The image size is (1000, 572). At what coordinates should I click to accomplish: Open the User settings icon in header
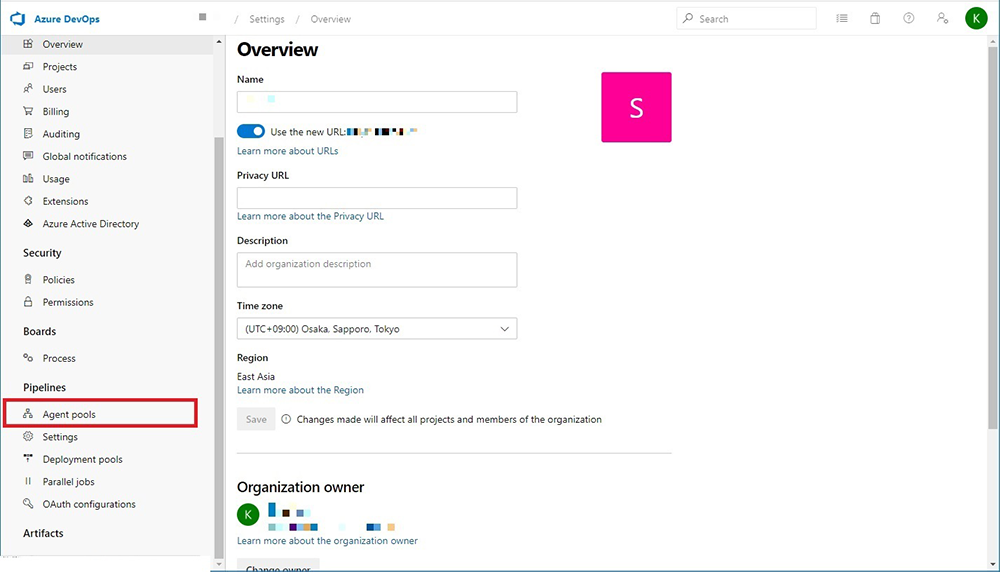(942, 18)
